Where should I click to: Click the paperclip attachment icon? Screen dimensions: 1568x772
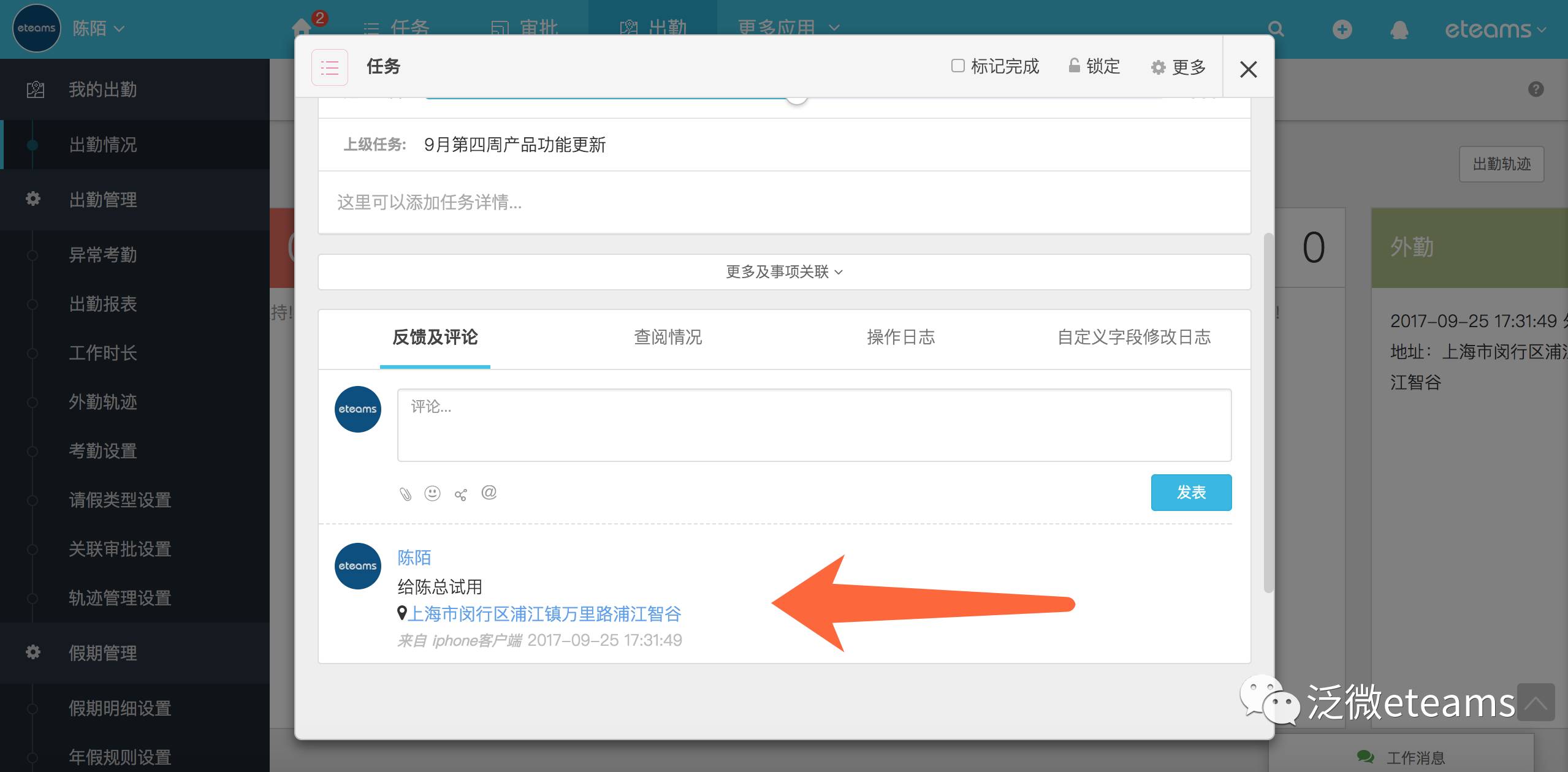click(405, 494)
